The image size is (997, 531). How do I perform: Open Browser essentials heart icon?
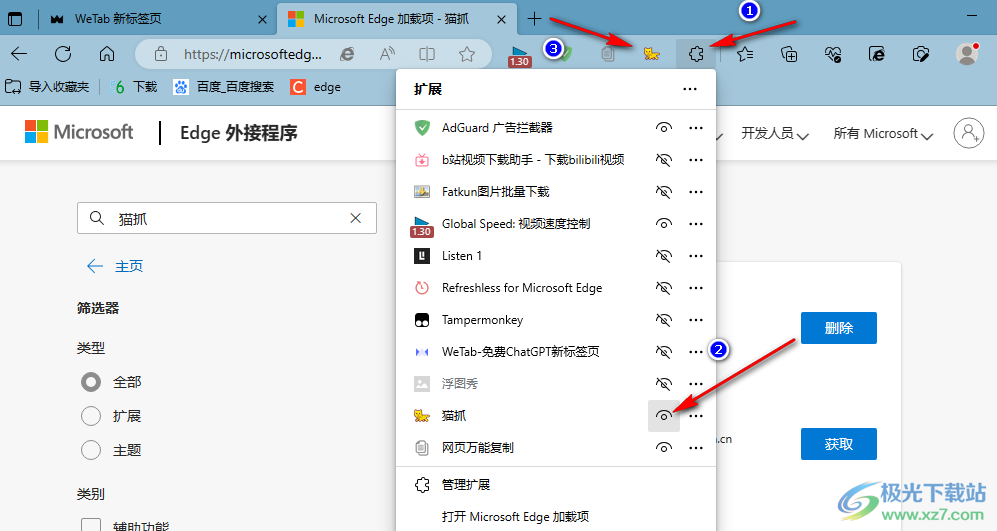point(833,54)
